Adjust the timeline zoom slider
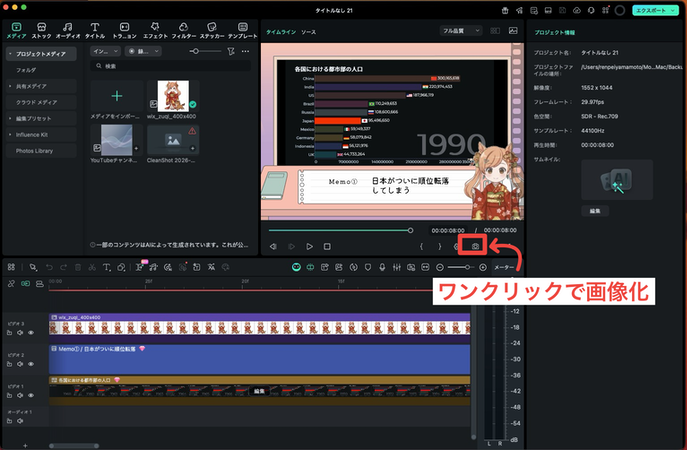Viewport: 687px width, 450px height. 461,267
